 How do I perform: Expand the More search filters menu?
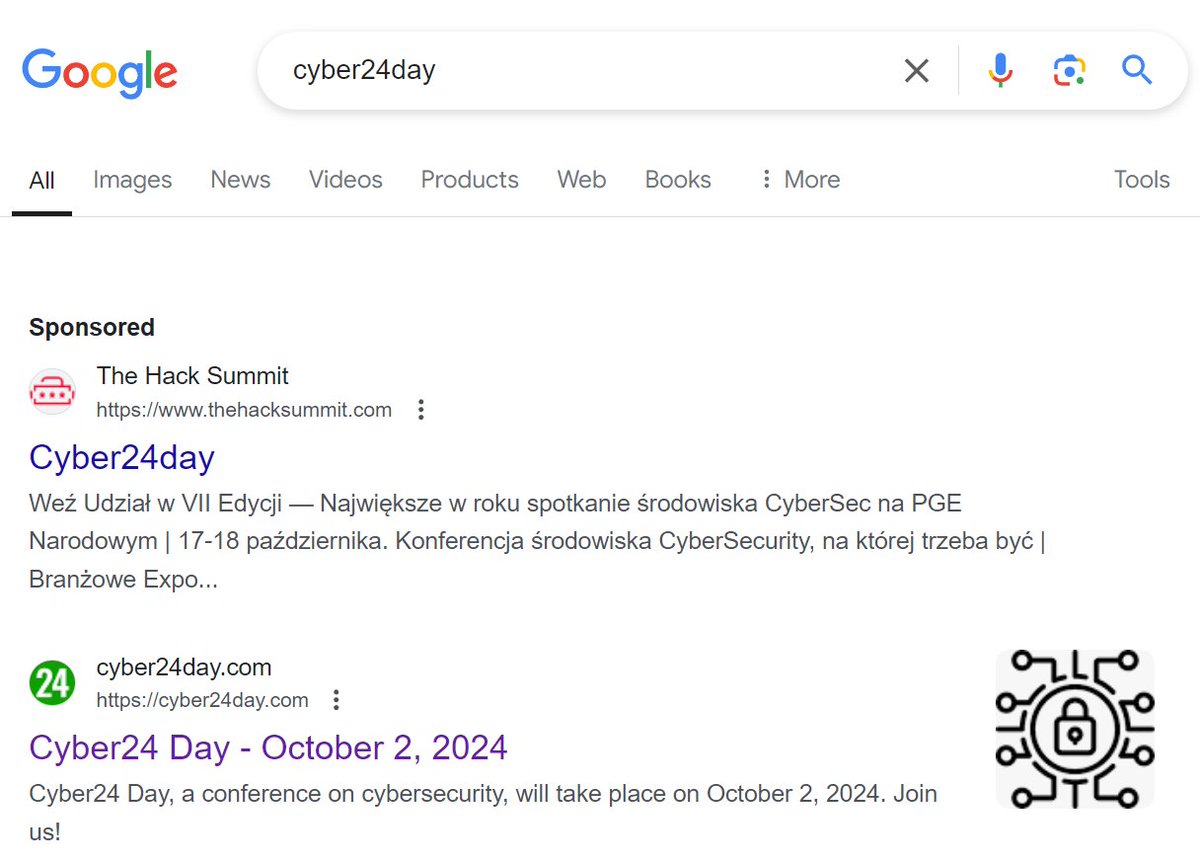coord(799,180)
